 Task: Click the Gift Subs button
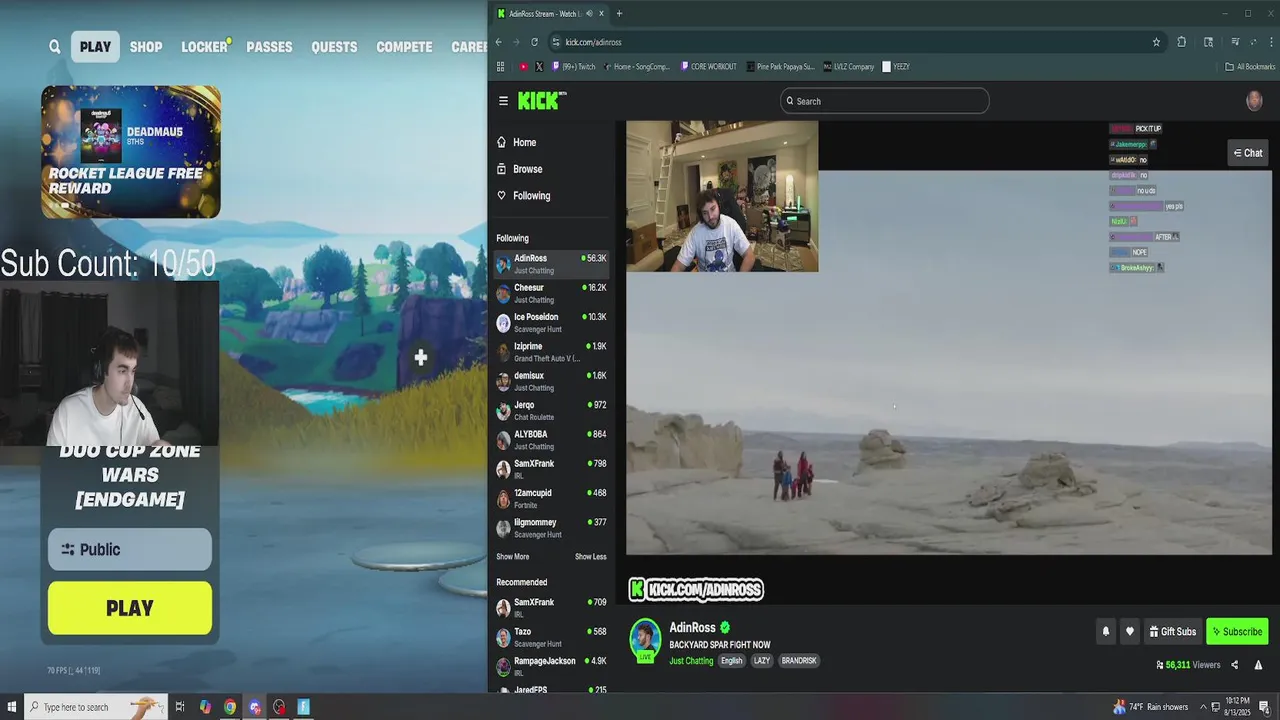point(1173,631)
